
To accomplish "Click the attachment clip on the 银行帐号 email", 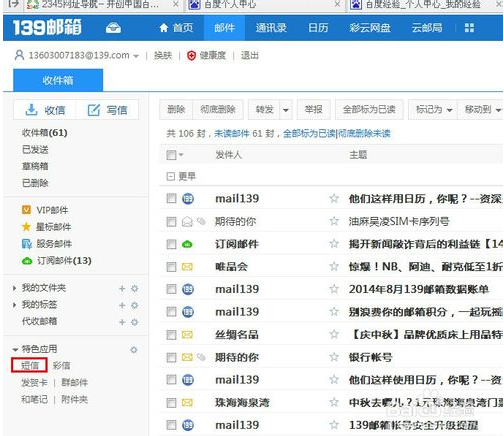I will (x=201, y=357).
